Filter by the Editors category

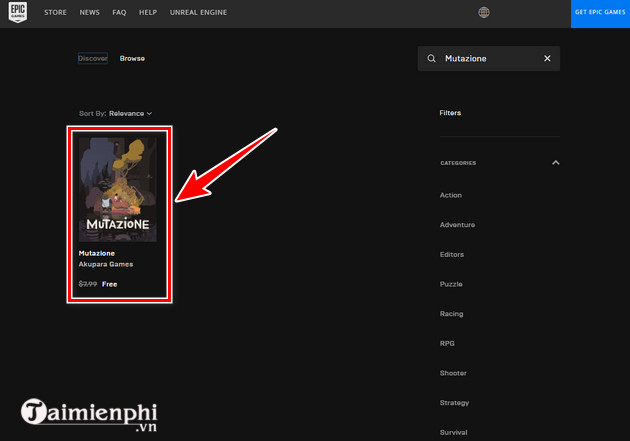[x=452, y=255]
